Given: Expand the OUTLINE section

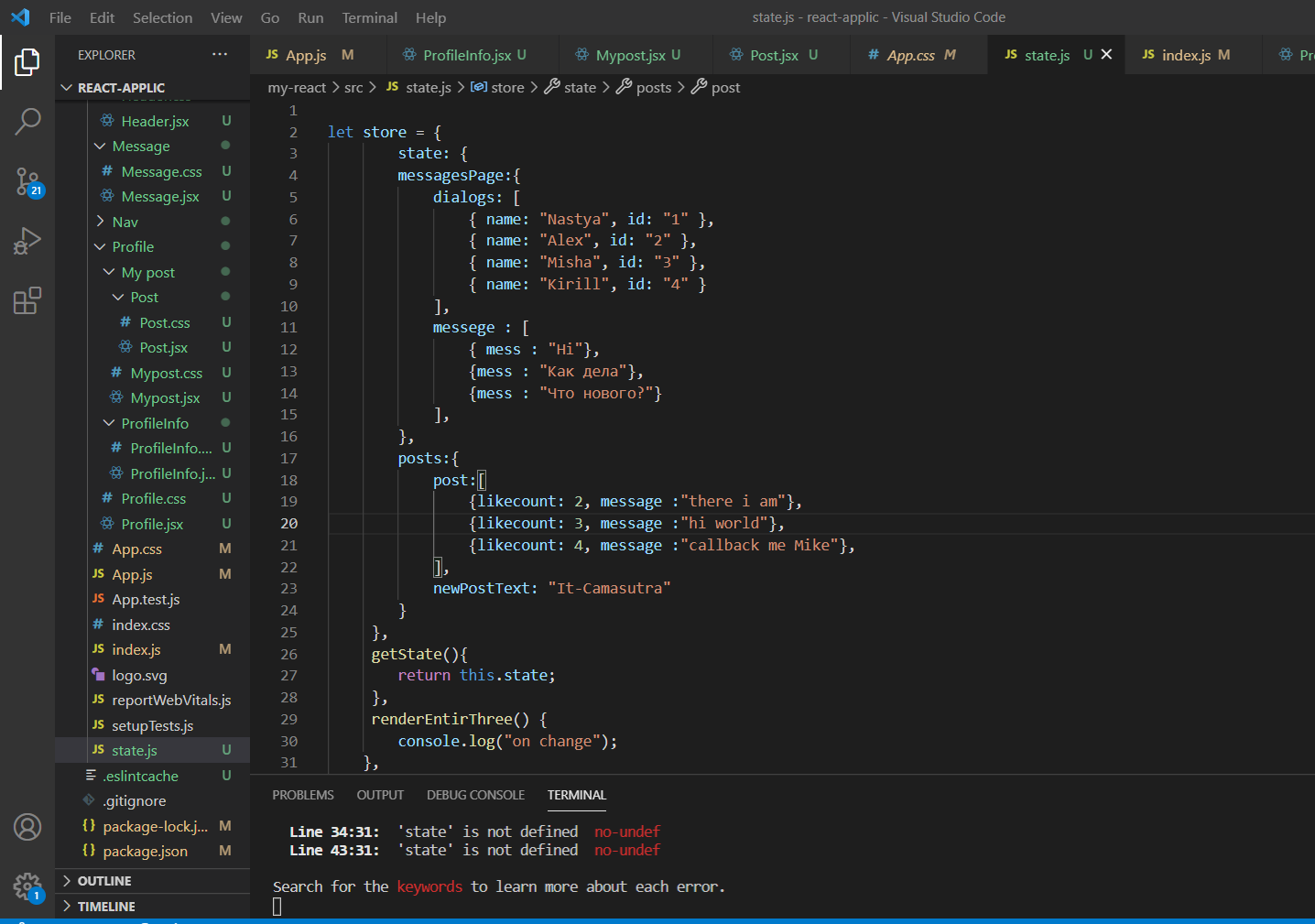Looking at the screenshot, I should pos(104,881).
